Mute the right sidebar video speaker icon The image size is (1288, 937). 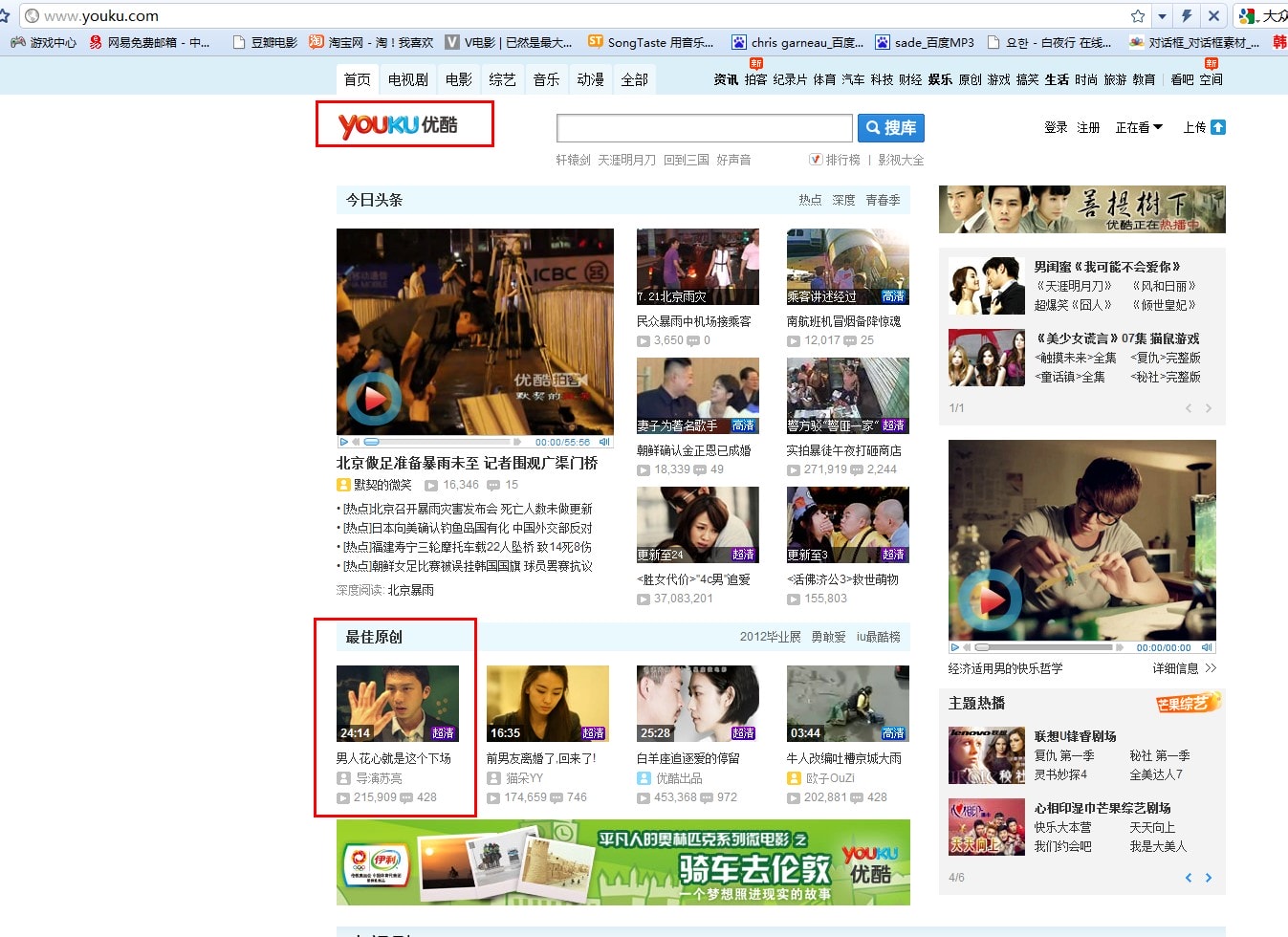(1207, 647)
